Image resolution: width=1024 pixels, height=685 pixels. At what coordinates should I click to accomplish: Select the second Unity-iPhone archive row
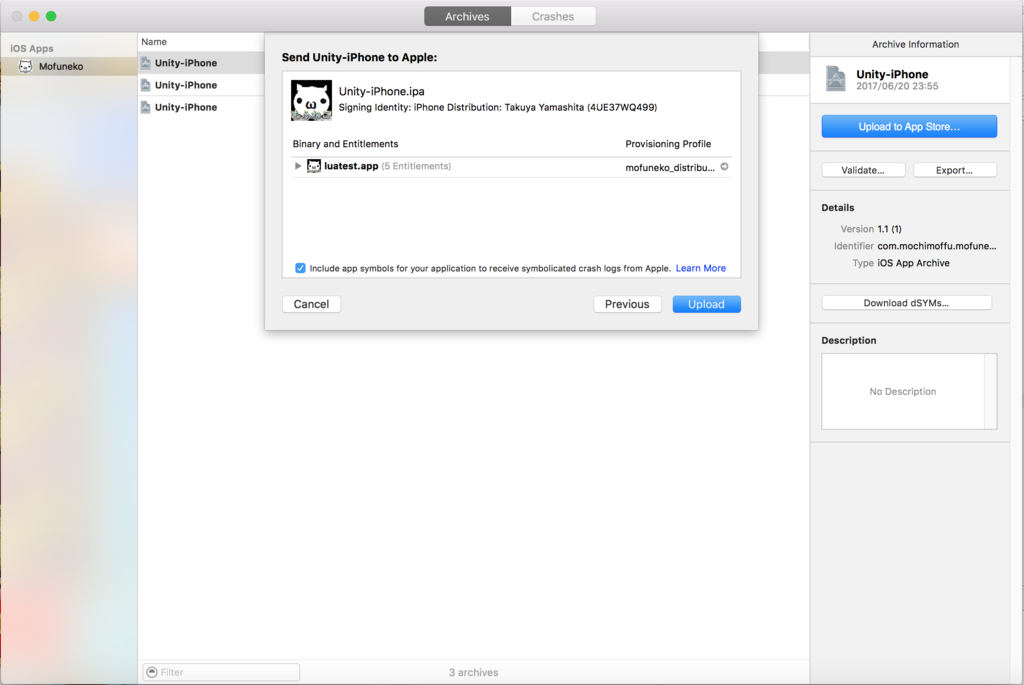201,86
